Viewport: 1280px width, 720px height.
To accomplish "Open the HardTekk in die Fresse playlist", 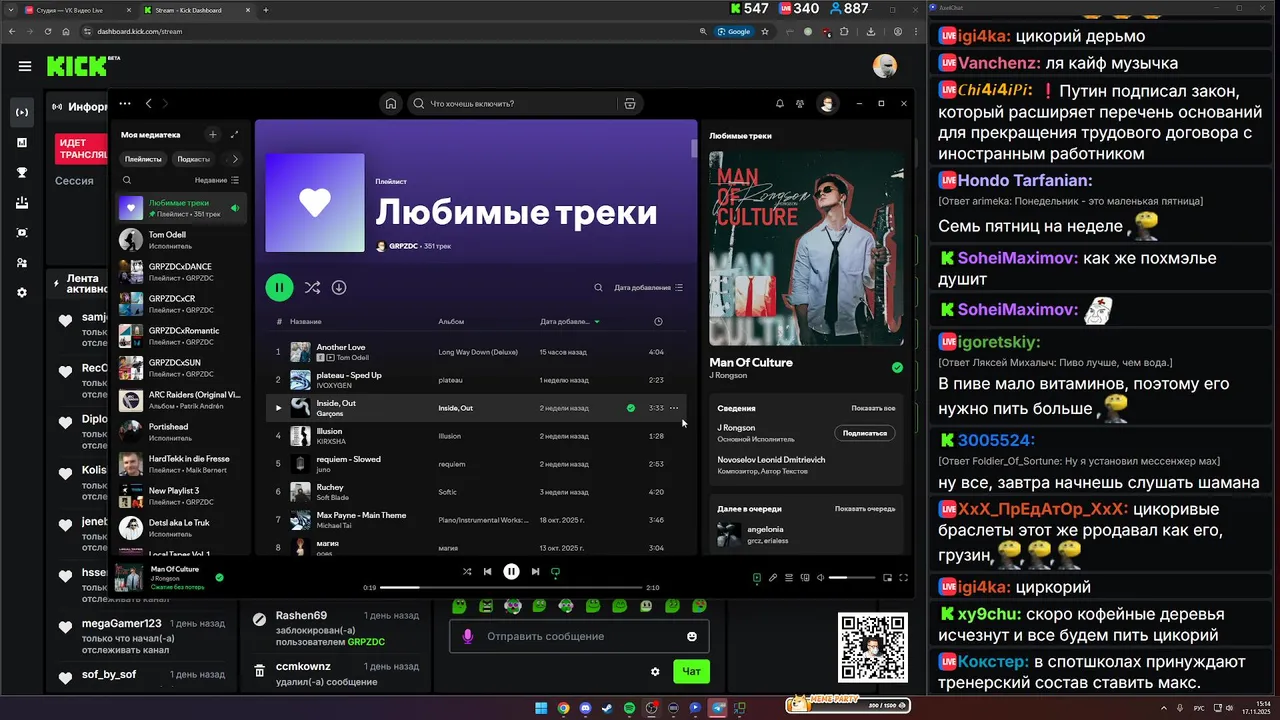I will [x=180, y=463].
